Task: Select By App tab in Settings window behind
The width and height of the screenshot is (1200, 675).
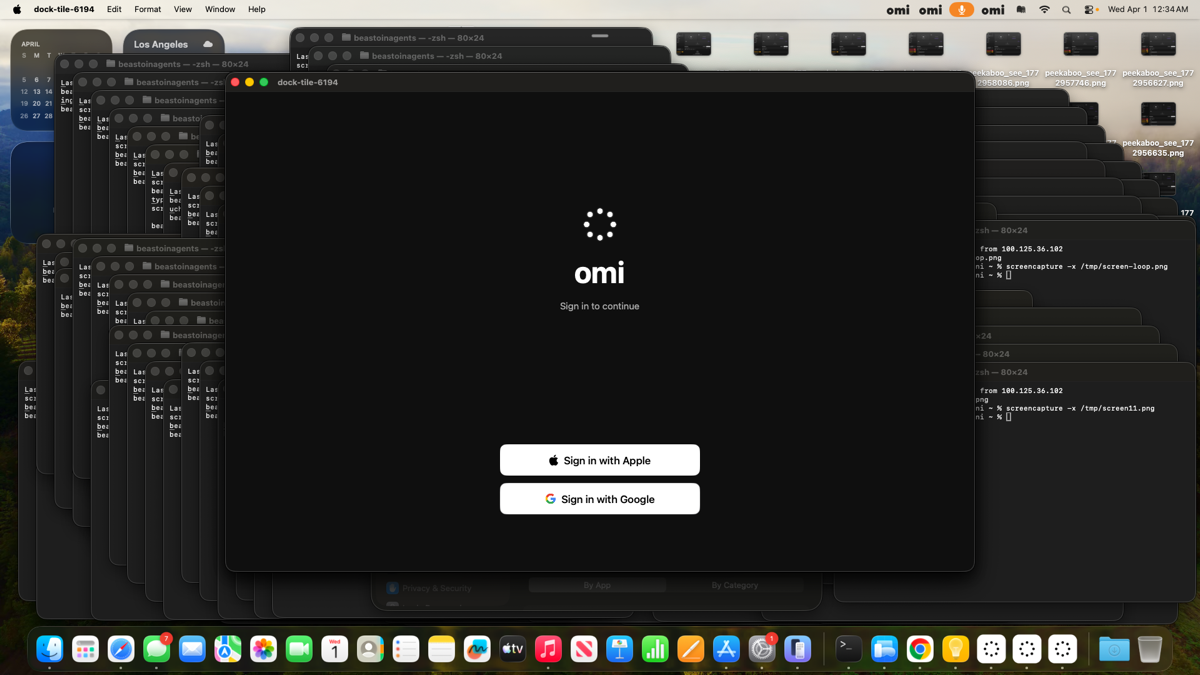Action: click(597, 586)
